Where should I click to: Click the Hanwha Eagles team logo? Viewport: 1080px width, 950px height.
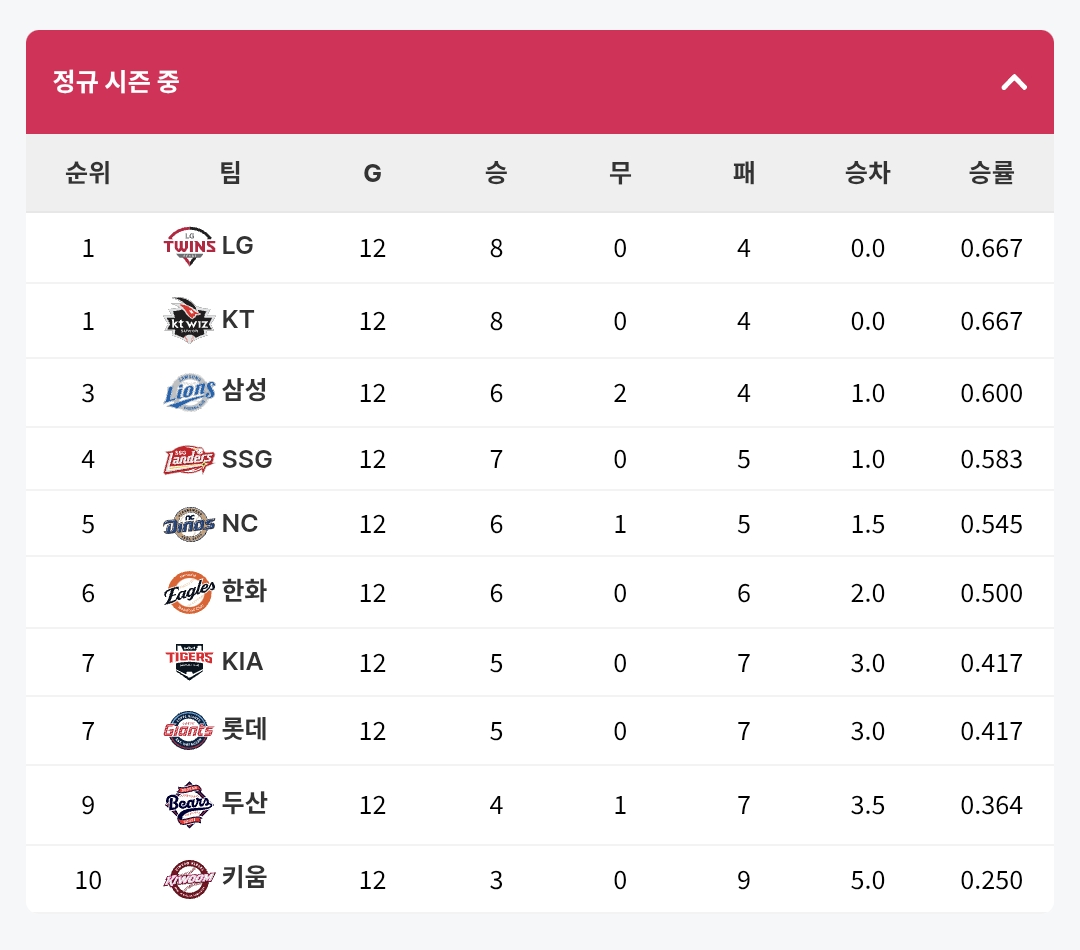[x=189, y=592]
